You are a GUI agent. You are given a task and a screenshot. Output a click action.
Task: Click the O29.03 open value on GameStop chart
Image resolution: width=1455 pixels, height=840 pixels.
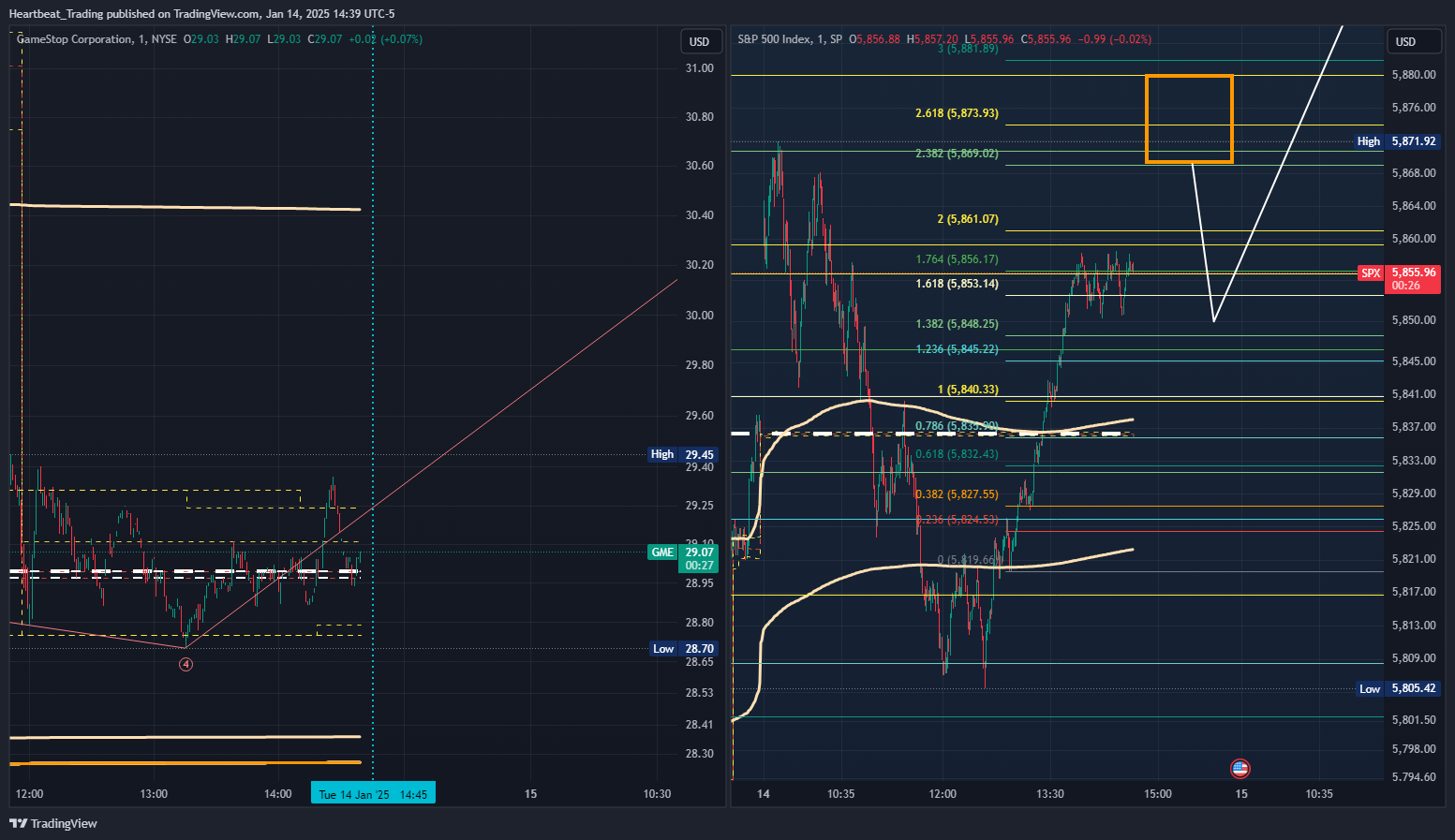point(200,39)
